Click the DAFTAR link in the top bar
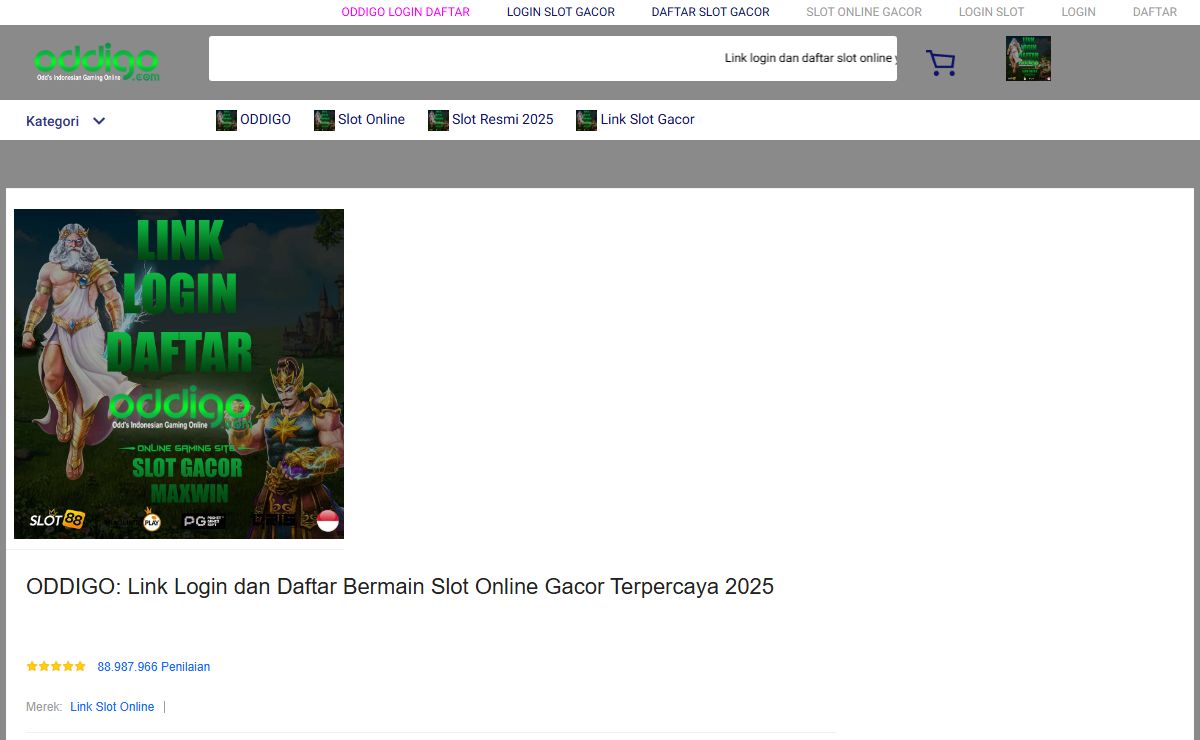Screen dimensions: 1200x740 pos(1155,12)
